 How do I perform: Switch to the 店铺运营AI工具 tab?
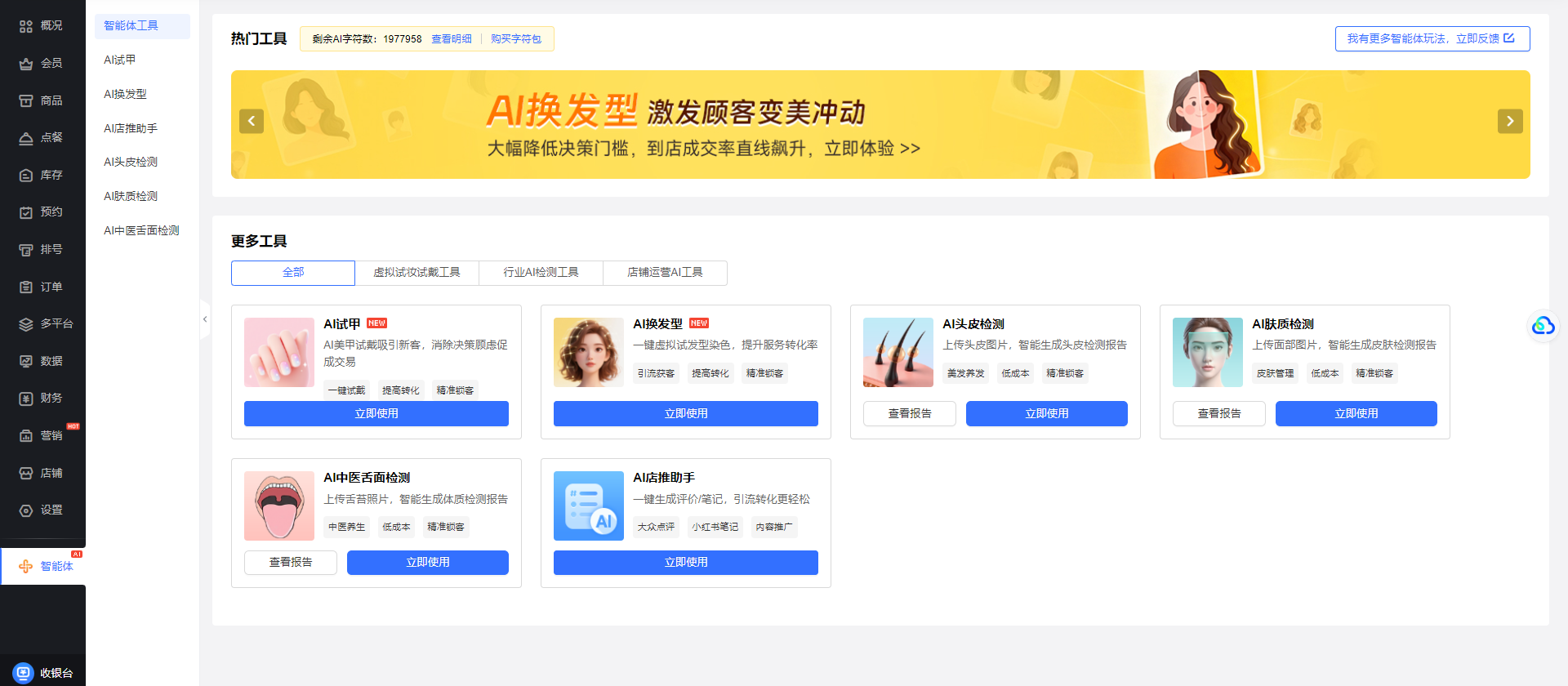(x=665, y=273)
